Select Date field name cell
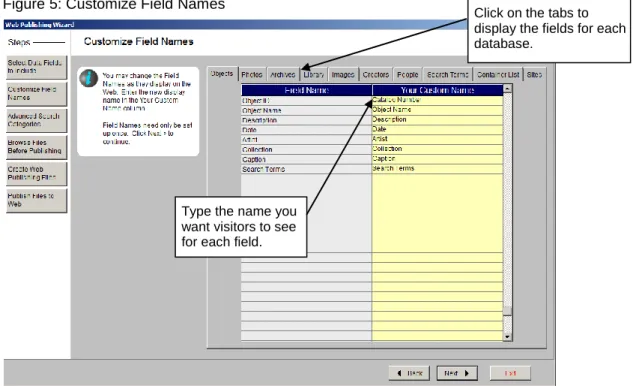 pos(306,130)
